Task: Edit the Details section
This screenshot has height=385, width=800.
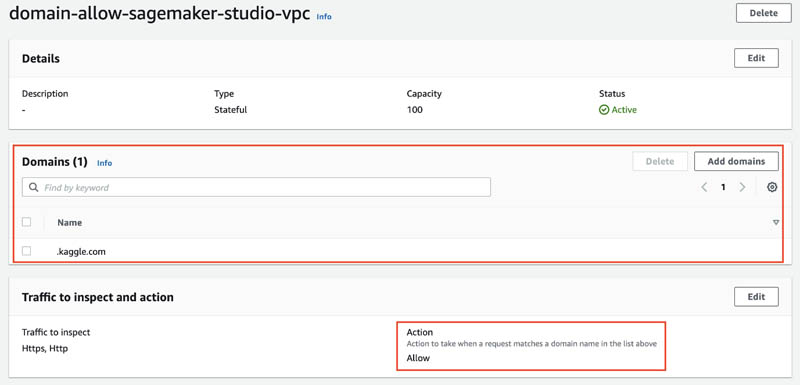Action: [x=756, y=58]
